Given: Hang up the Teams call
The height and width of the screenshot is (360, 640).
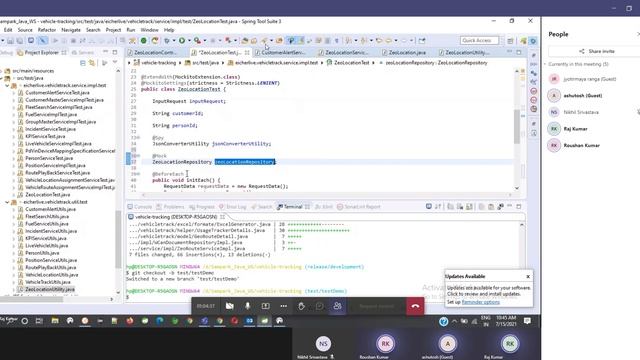Looking at the screenshot, I should click(x=415, y=306).
